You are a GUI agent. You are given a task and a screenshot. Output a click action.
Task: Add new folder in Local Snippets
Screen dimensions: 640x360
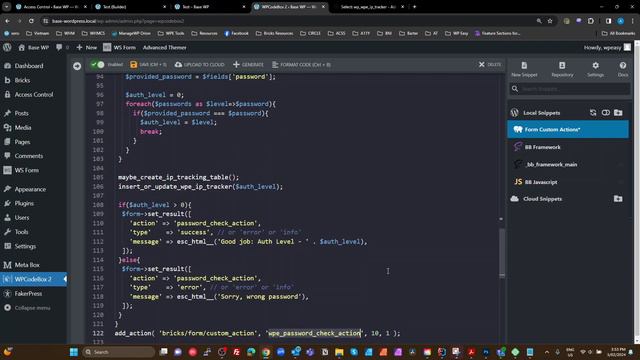pos(618,113)
